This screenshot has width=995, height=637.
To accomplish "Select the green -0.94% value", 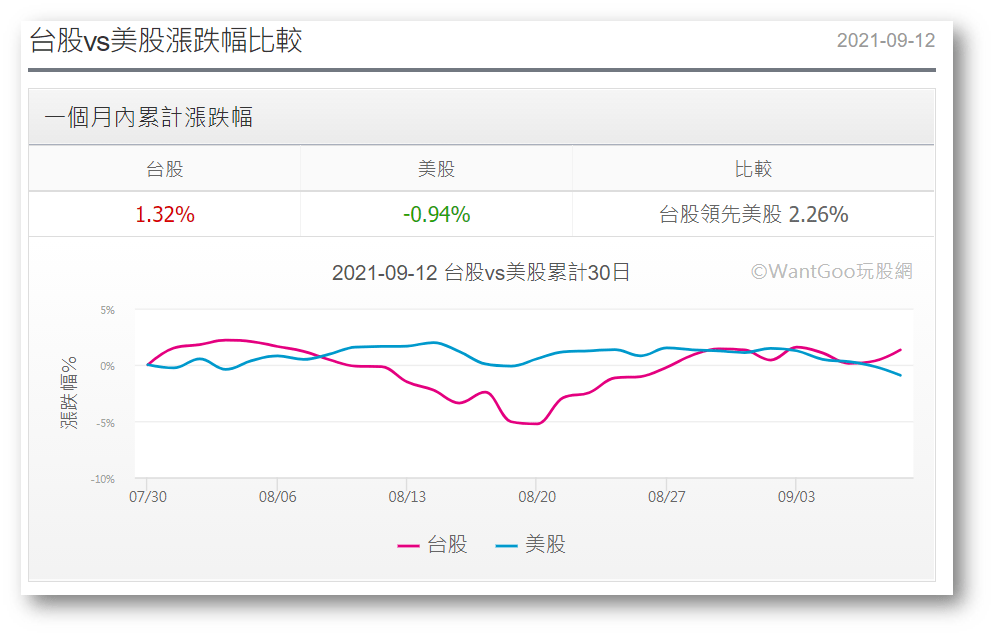I will tap(436, 214).
